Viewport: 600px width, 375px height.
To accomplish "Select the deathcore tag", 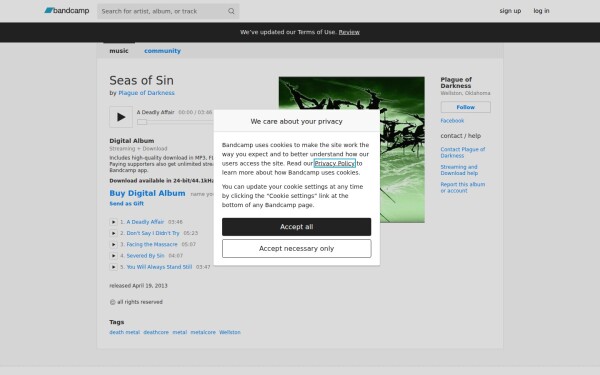I will click(x=156, y=332).
